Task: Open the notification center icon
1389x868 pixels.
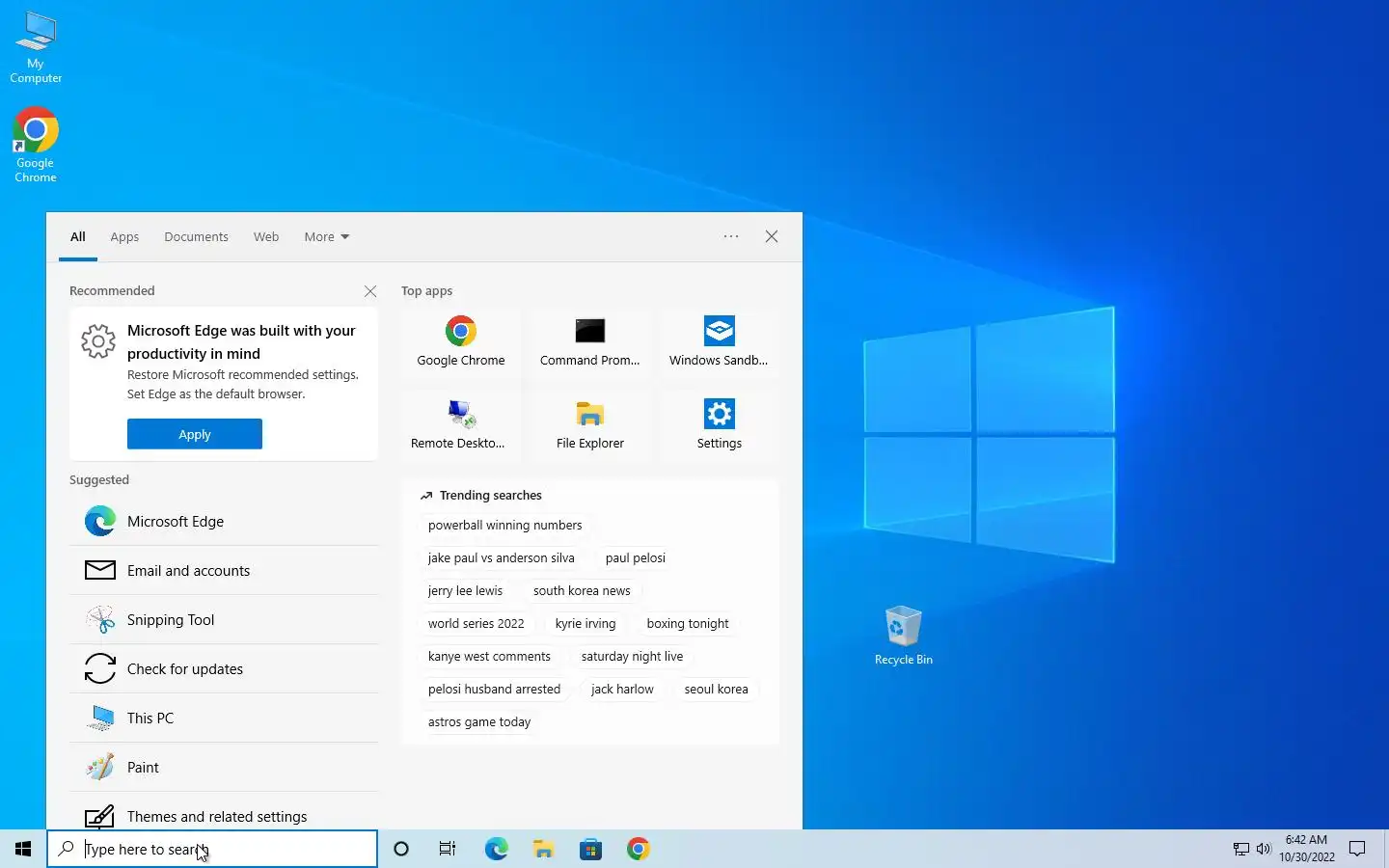Action: (1357, 849)
